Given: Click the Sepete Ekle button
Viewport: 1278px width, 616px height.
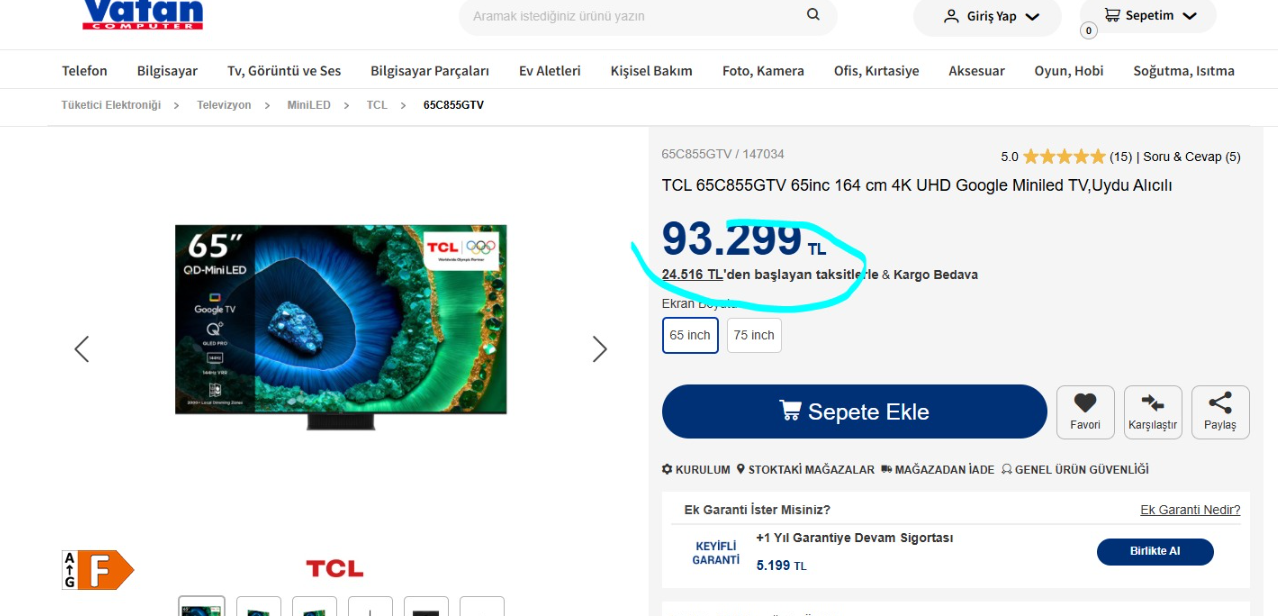Looking at the screenshot, I should tap(854, 412).
